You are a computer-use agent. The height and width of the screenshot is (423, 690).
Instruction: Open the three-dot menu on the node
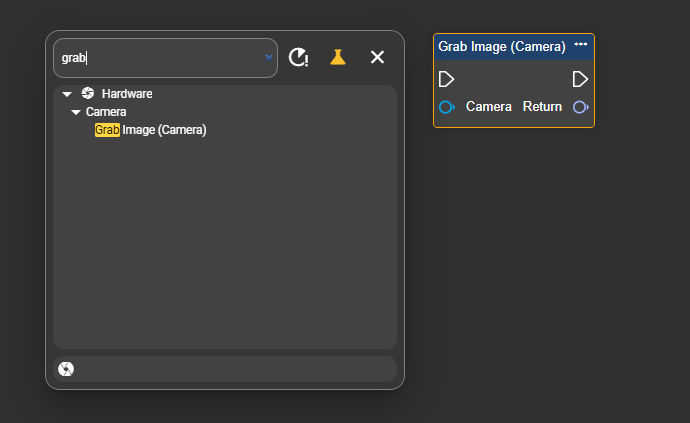[x=581, y=45]
